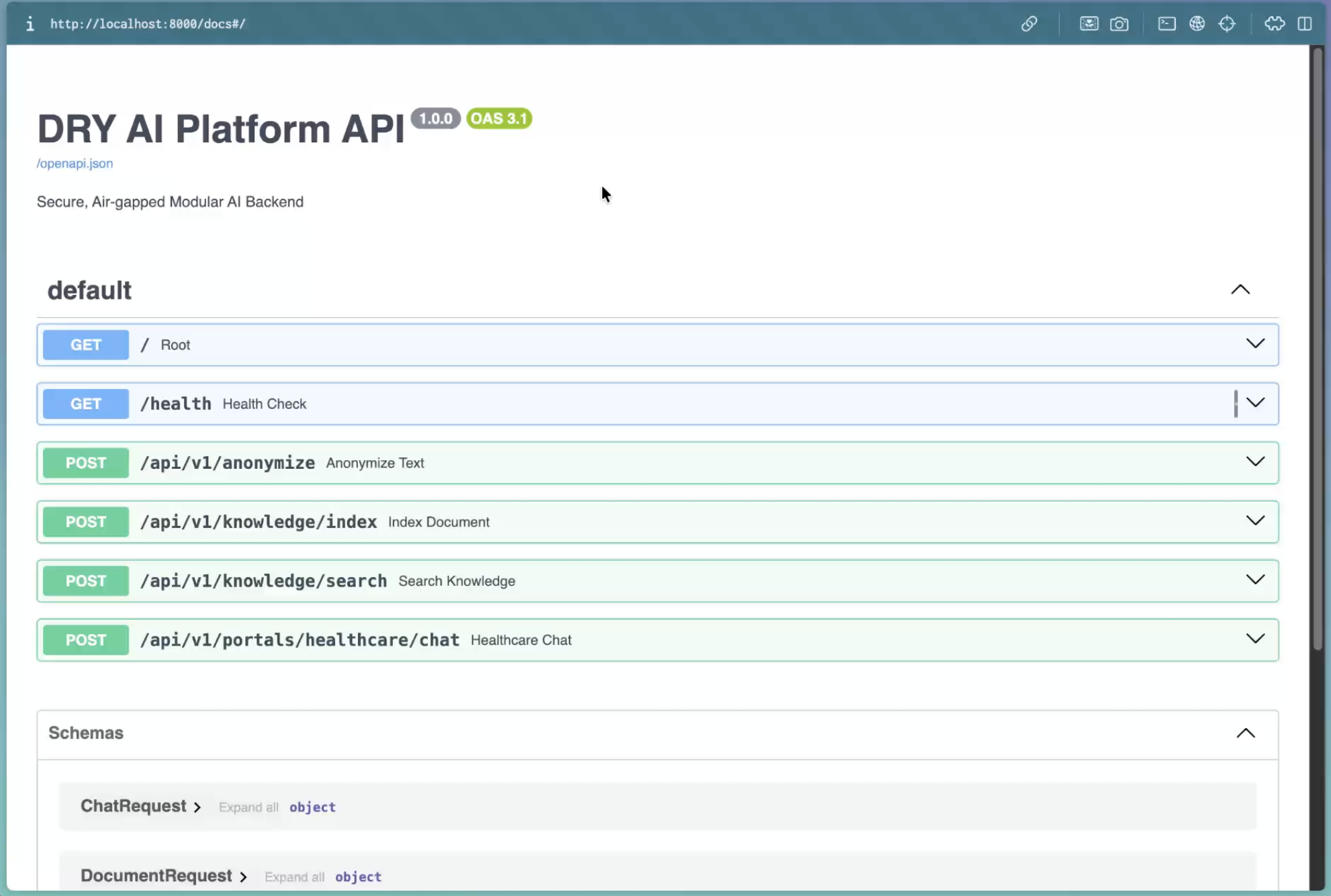Image resolution: width=1331 pixels, height=896 pixels.
Task: Click the /health path text
Action: pyautogui.click(x=176, y=404)
